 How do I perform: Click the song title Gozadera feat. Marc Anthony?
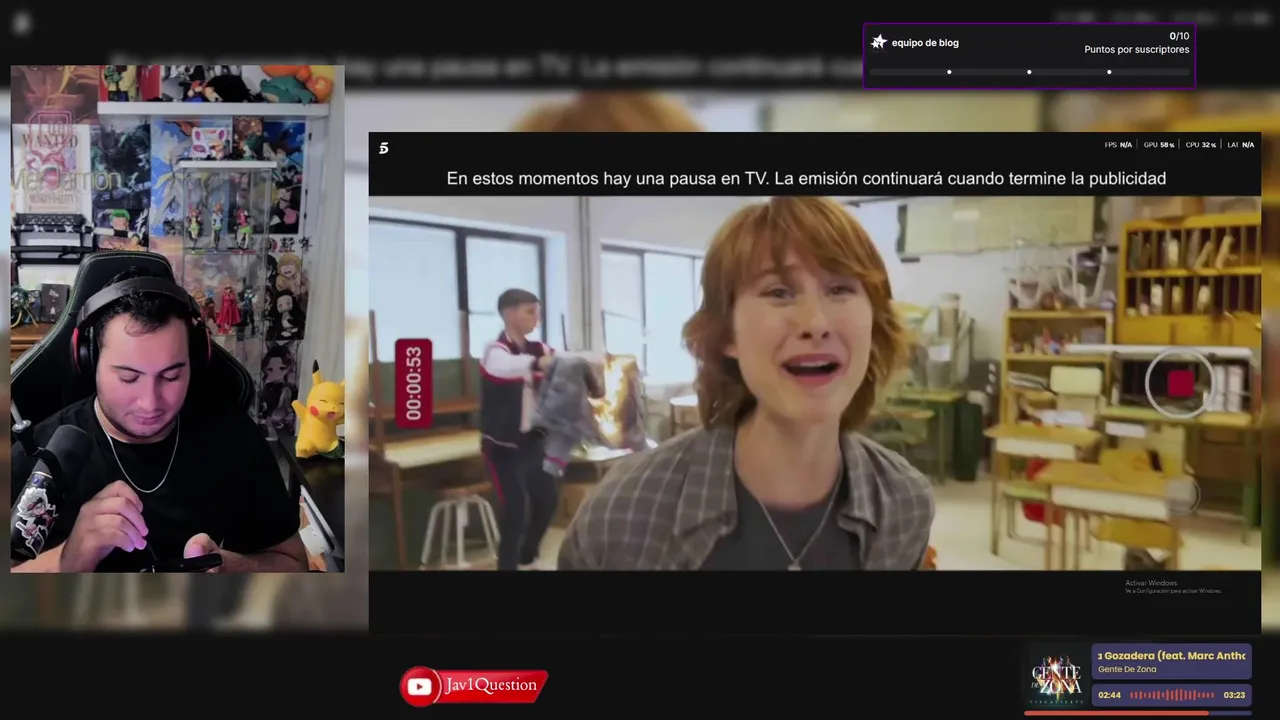click(x=1171, y=656)
